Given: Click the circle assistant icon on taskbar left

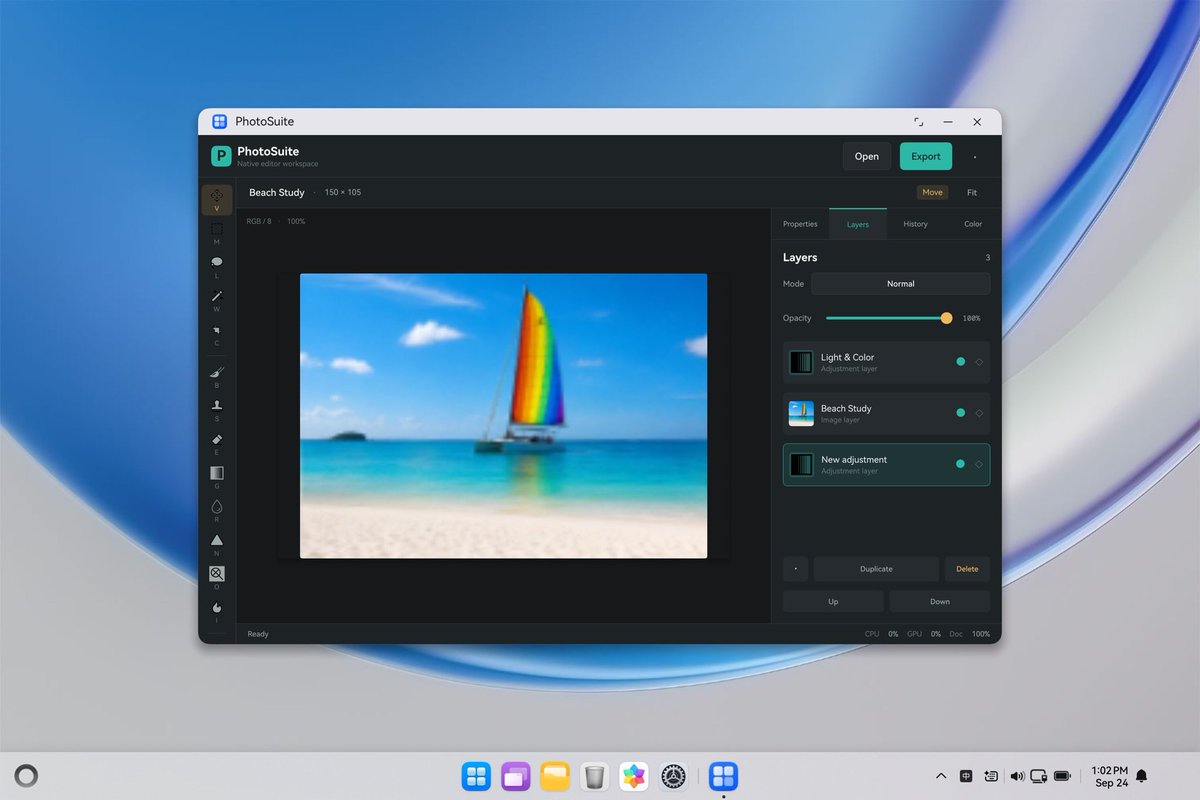Looking at the screenshot, I should (27, 776).
